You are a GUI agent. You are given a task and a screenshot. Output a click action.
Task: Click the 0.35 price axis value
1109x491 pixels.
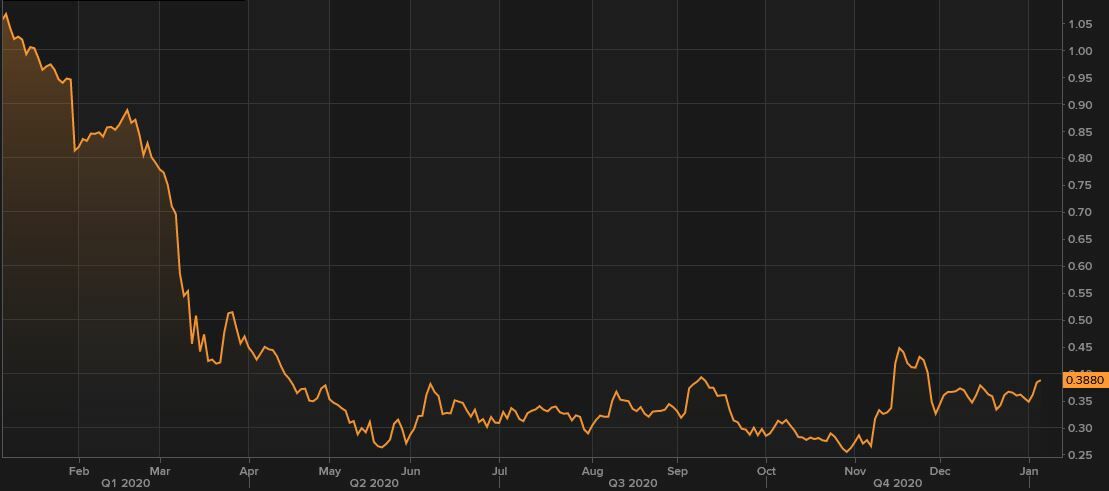point(1079,401)
